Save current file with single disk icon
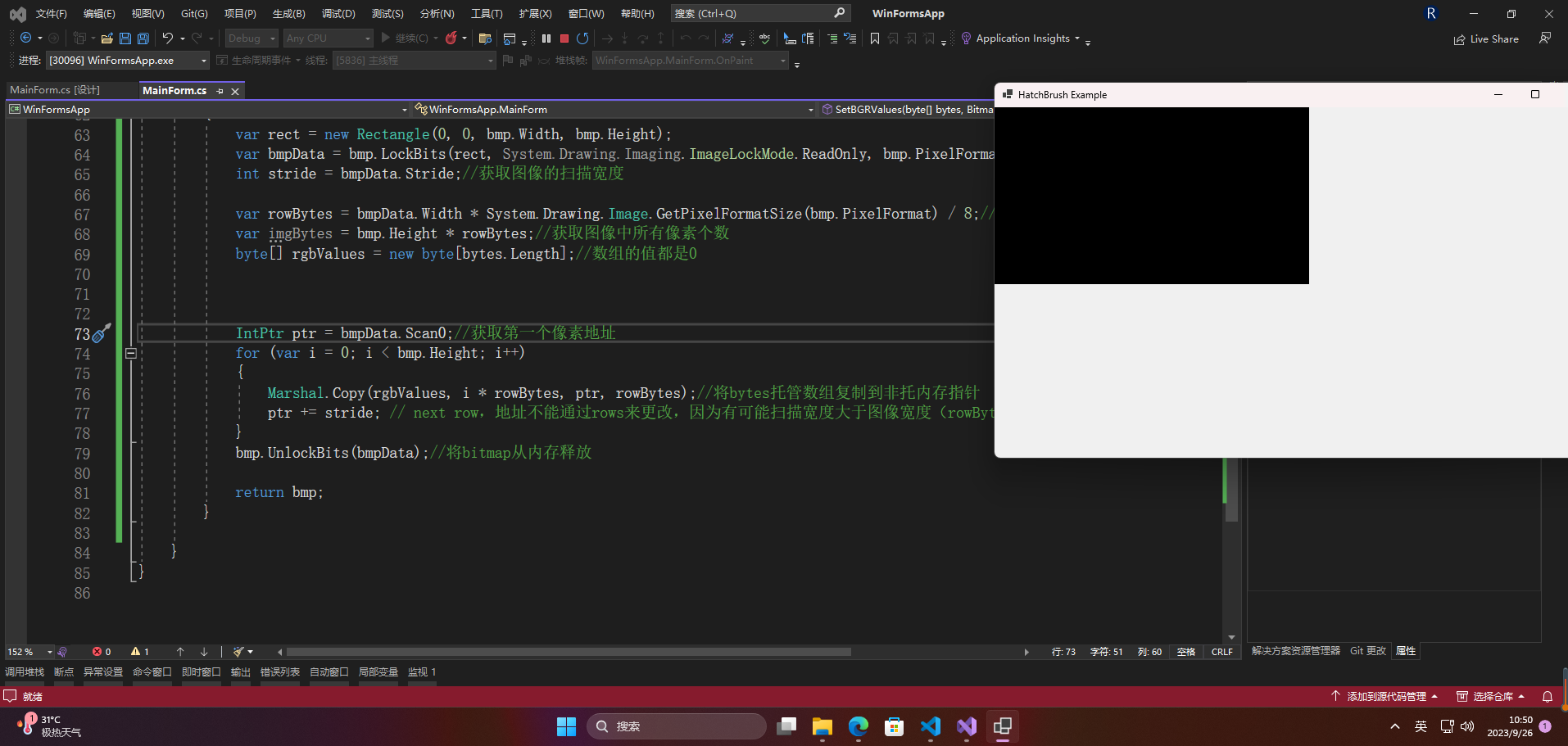This screenshot has height=746, width=1568. point(125,38)
